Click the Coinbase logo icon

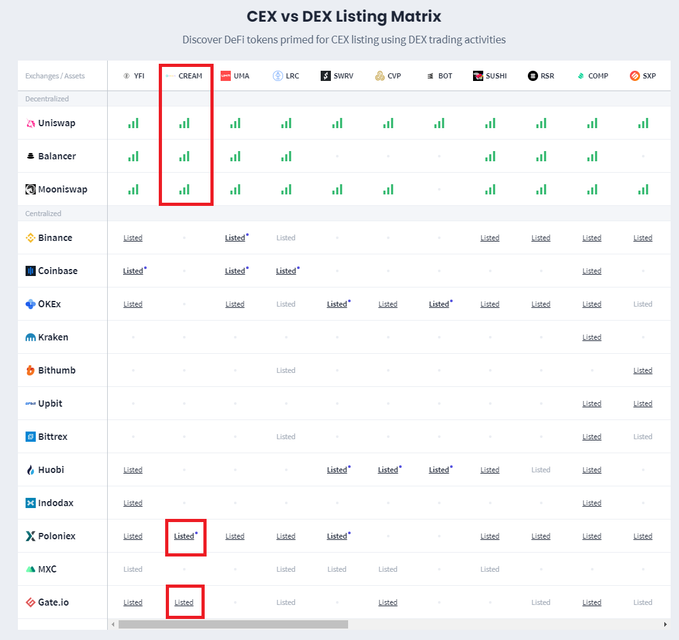(x=30, y=271)
